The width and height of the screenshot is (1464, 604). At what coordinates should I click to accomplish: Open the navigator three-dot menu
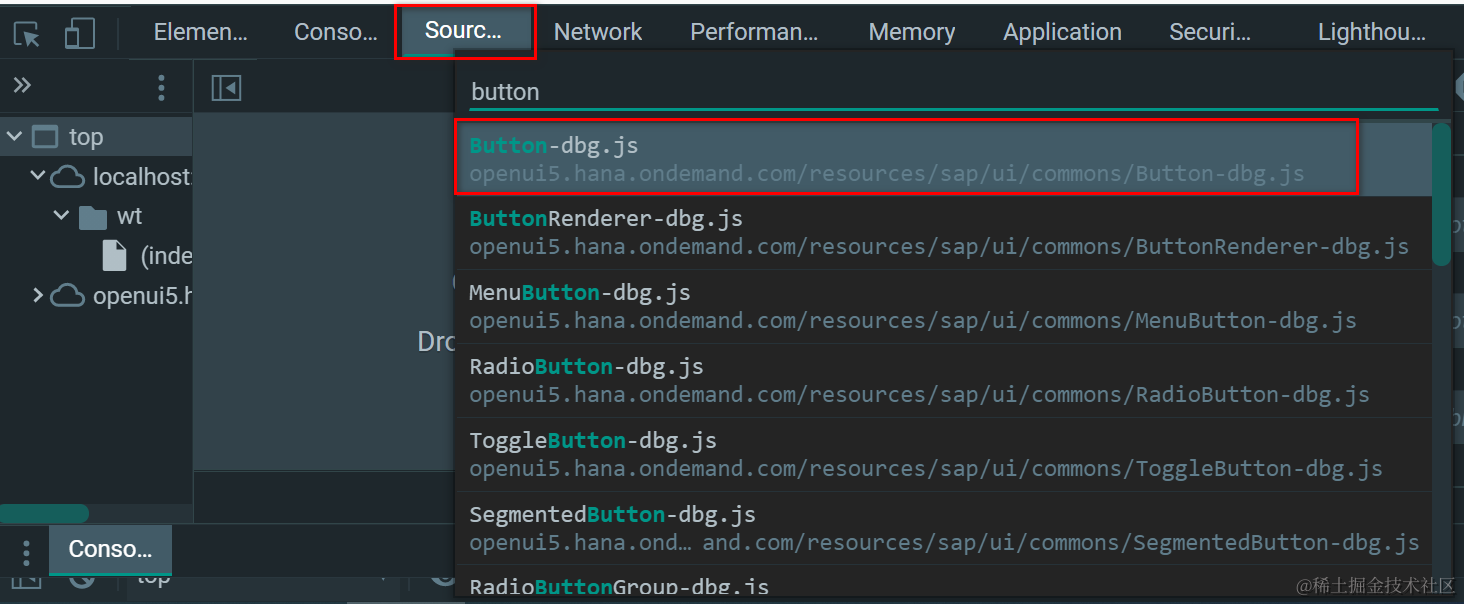click(x=161, y=88)
